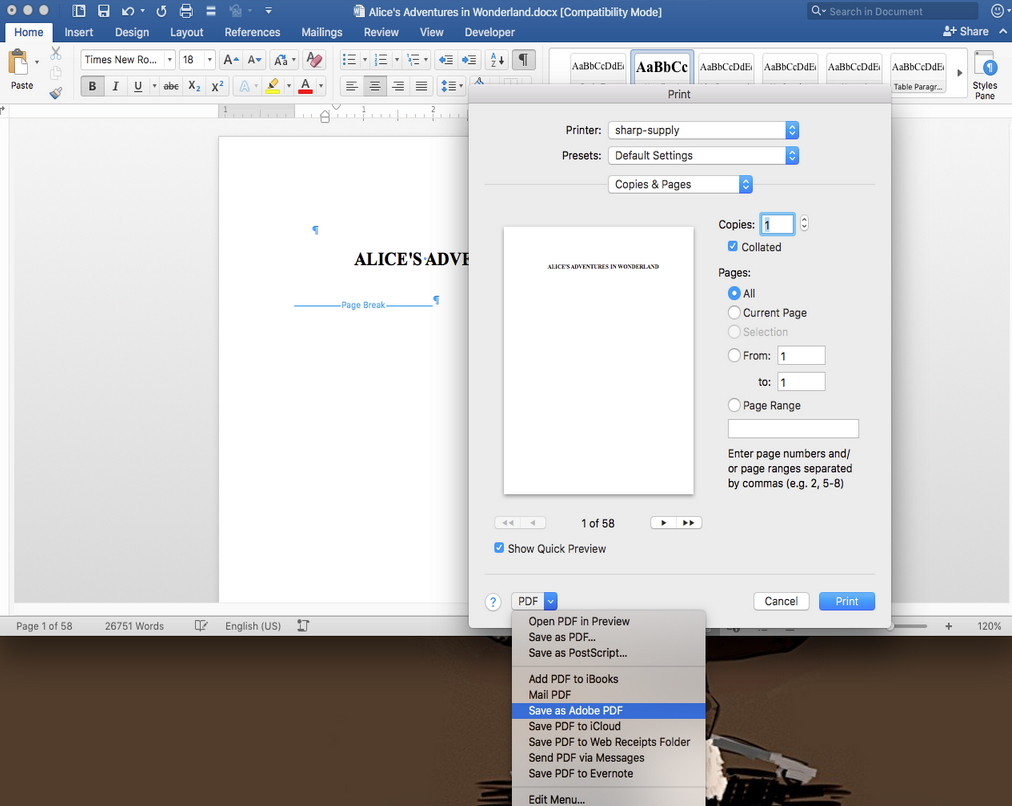Uncheck Show Quick Preview
Image resolution: width=1012 pixels, height=806 pixels.
click(499, 548)
